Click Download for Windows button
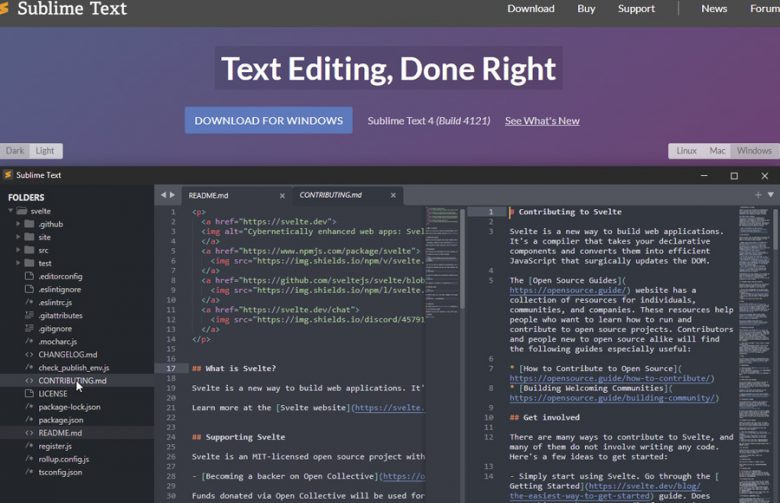The width and height of the screenshot is (780, 503). 269,120
